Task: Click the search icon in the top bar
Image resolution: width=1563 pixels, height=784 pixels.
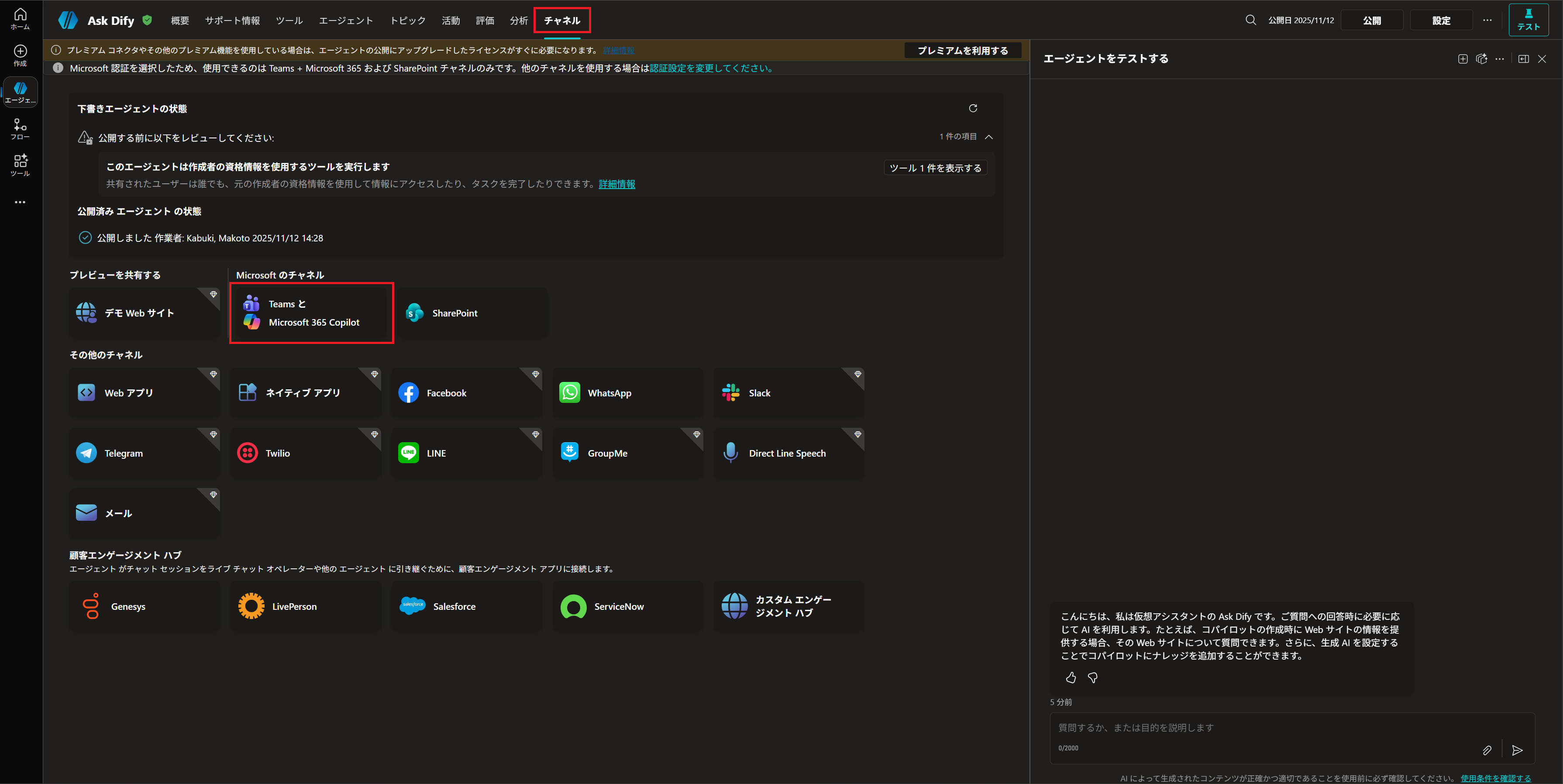Action: click(x=1250, y=19)
